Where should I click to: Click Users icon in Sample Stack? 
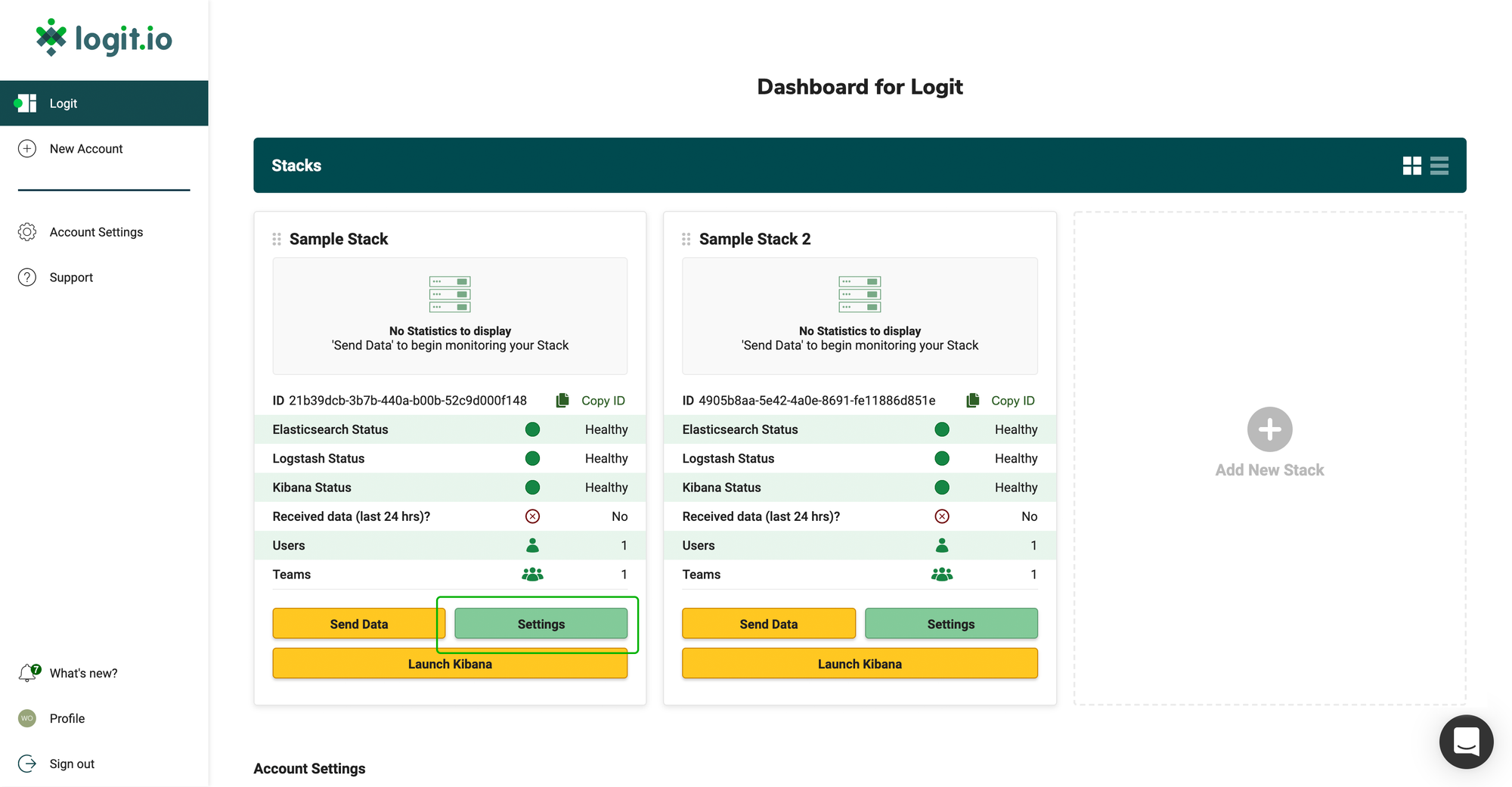(532, 545)
